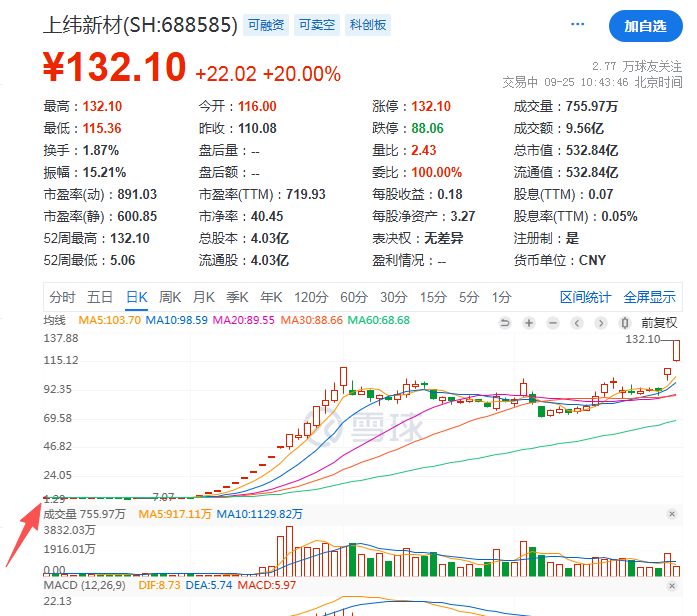Click the 可融资 tag
697x616 pixels.
[266, 25]
